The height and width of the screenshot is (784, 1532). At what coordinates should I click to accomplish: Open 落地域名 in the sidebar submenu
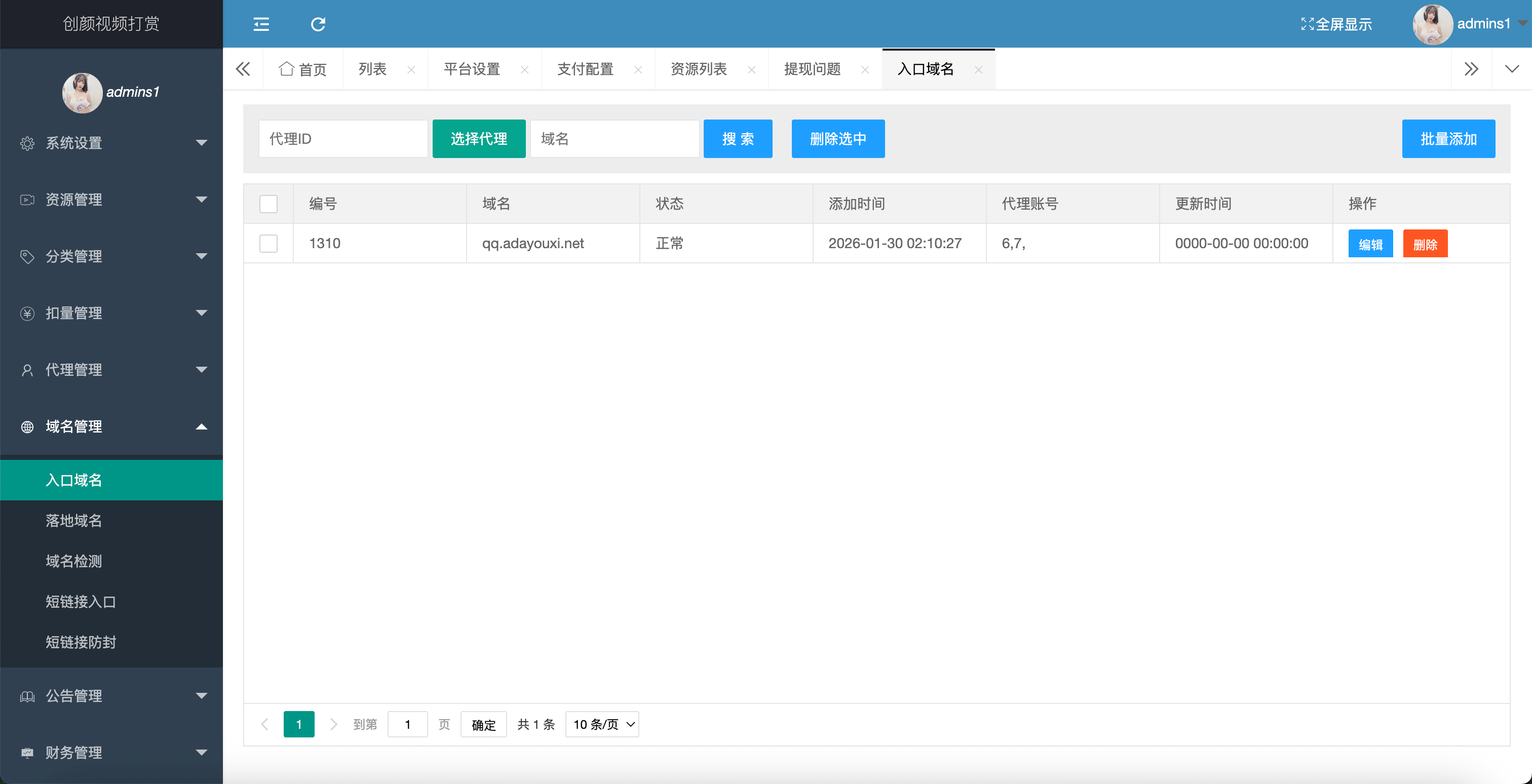[x=74, y=521]
